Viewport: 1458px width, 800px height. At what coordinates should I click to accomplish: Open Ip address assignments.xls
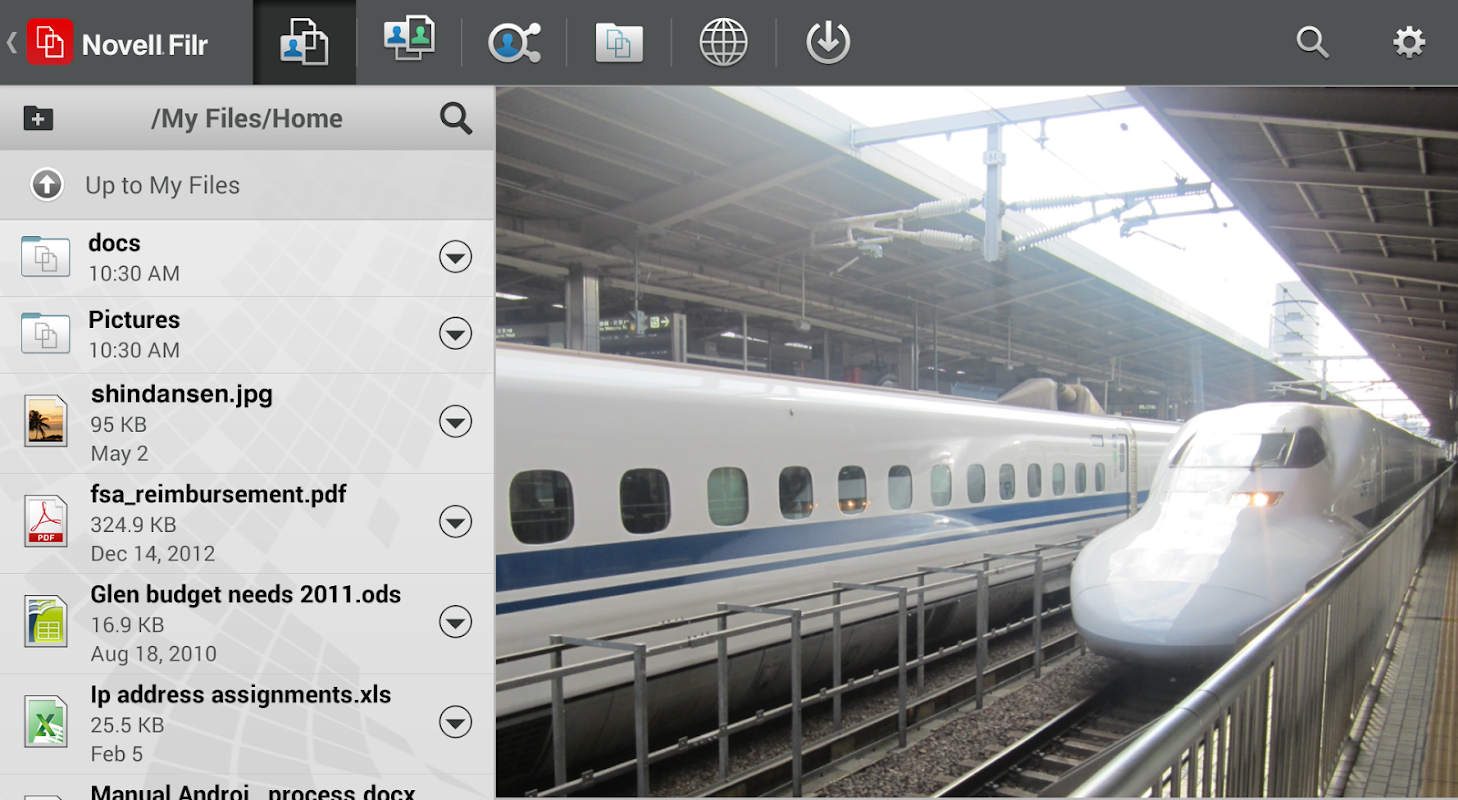click(x=247, y=723)
